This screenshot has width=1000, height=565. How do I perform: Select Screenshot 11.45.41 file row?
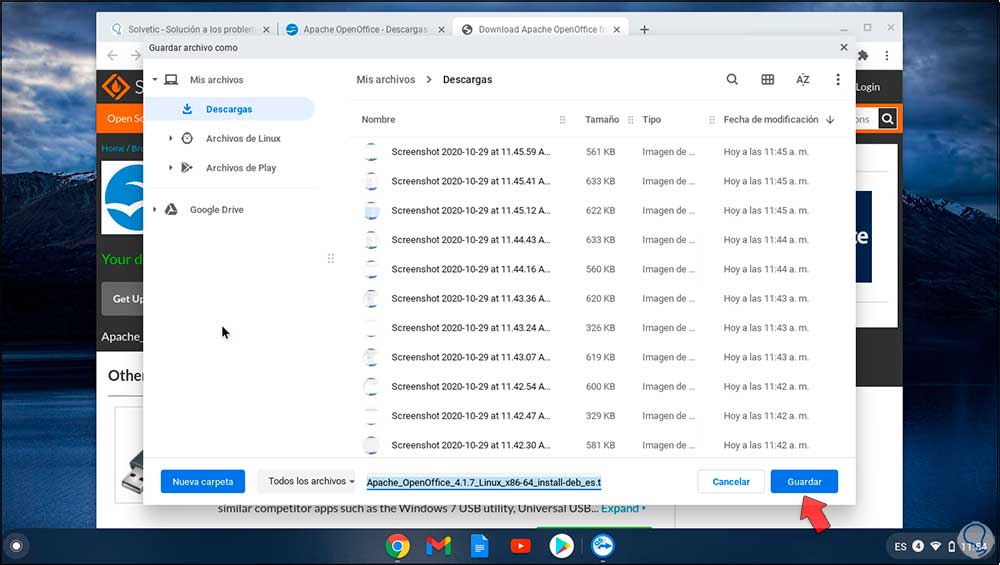[602, 181]
